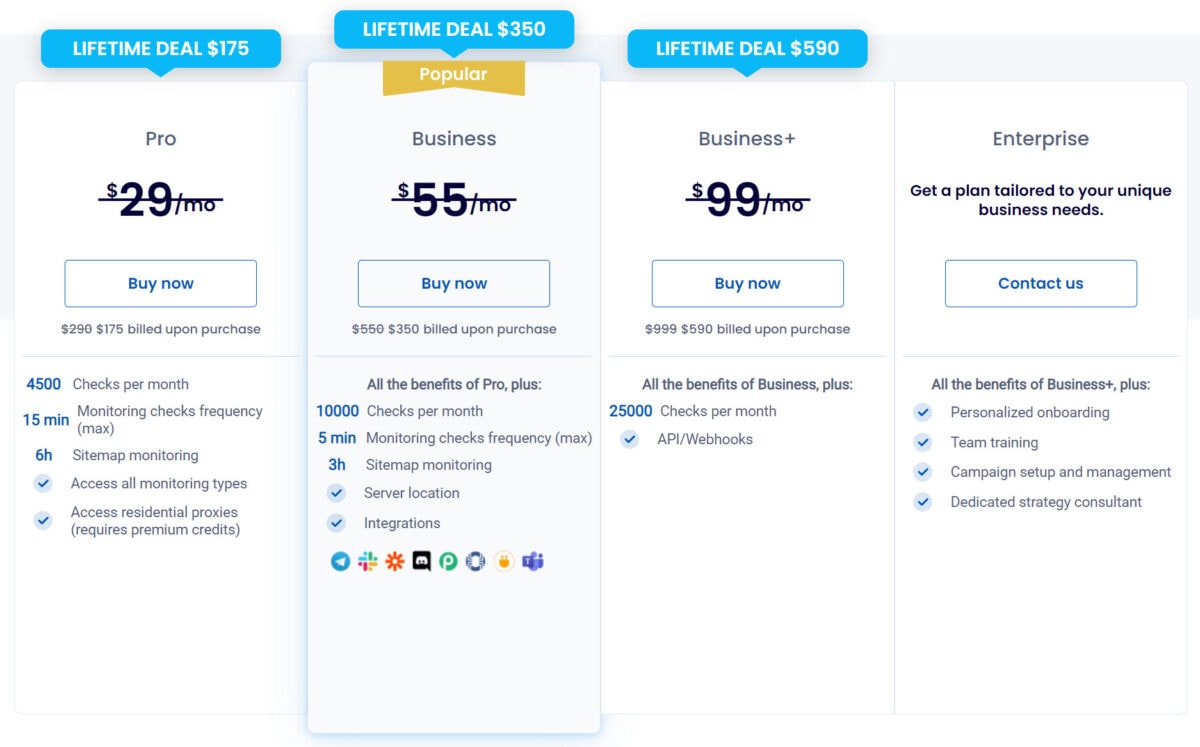The width and height of the screenshot is (1200, 747).
Task: Click the checkmark next to Server location
Action: coord(337,493)
